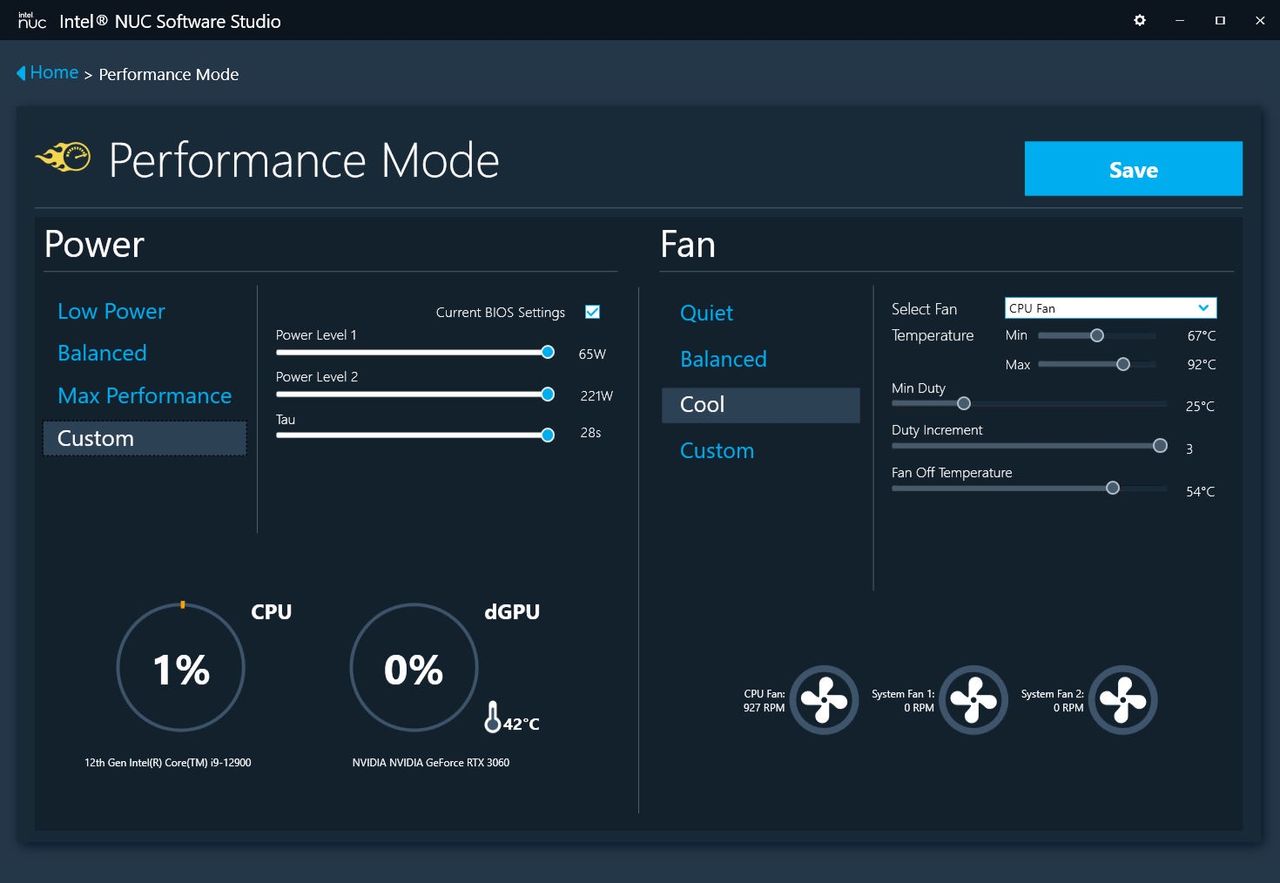Select the Custom power mode
This screenshot has width=1280, height=883.
pyautogui.click(x=144, y=438)
